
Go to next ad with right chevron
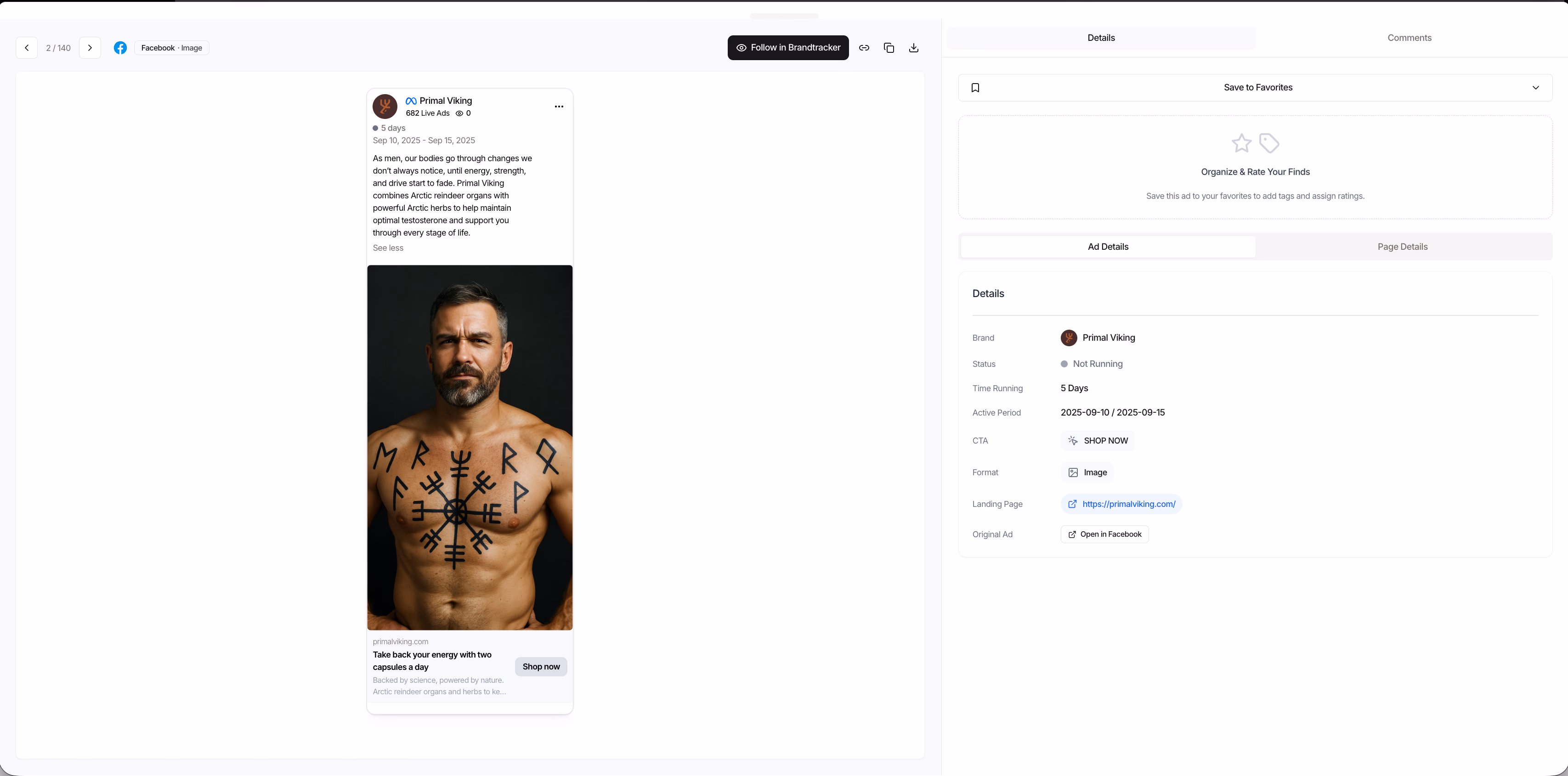click(x=90, y=48)
